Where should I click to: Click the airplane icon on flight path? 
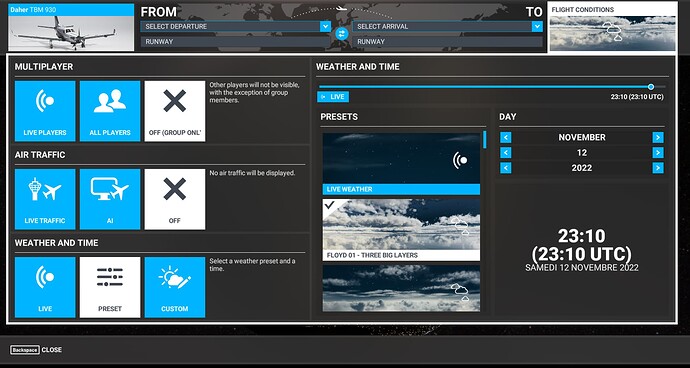341,8
